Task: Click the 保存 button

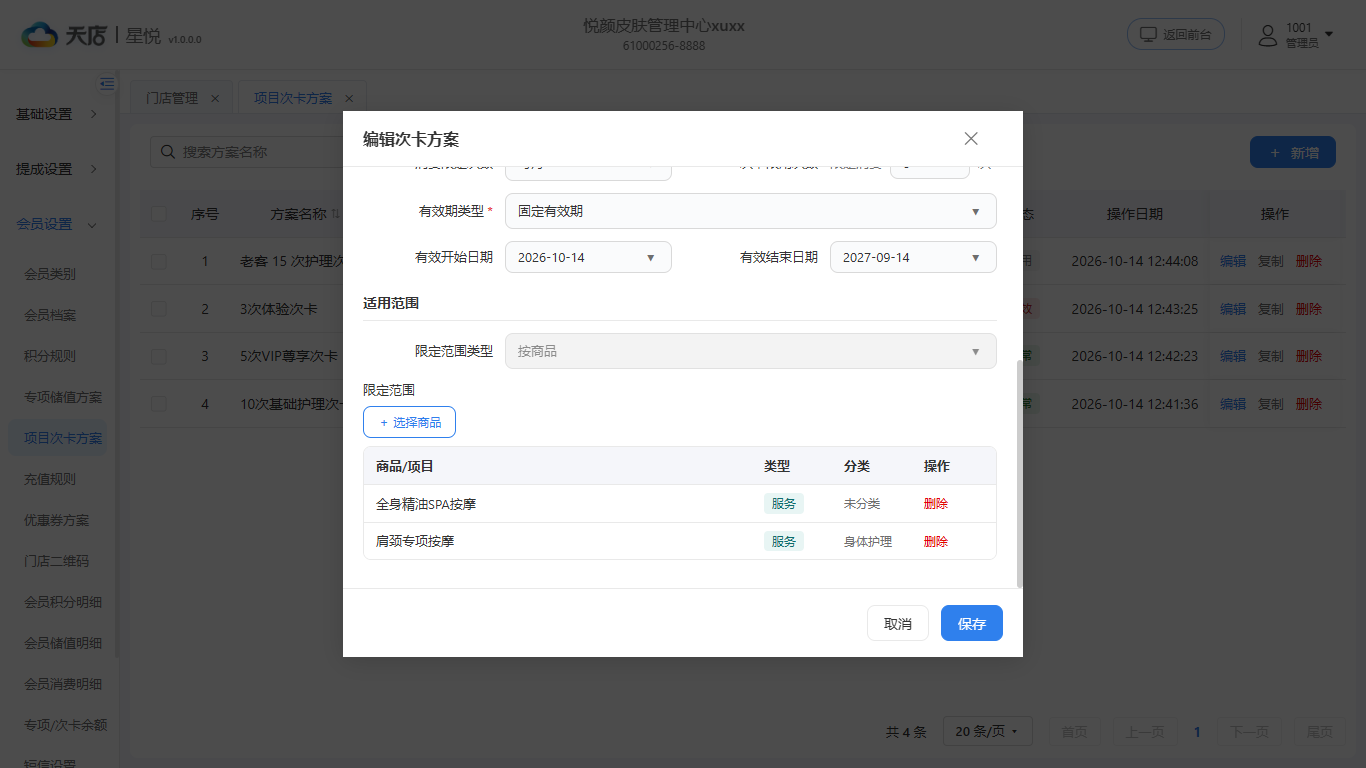Action: (972, 623)
